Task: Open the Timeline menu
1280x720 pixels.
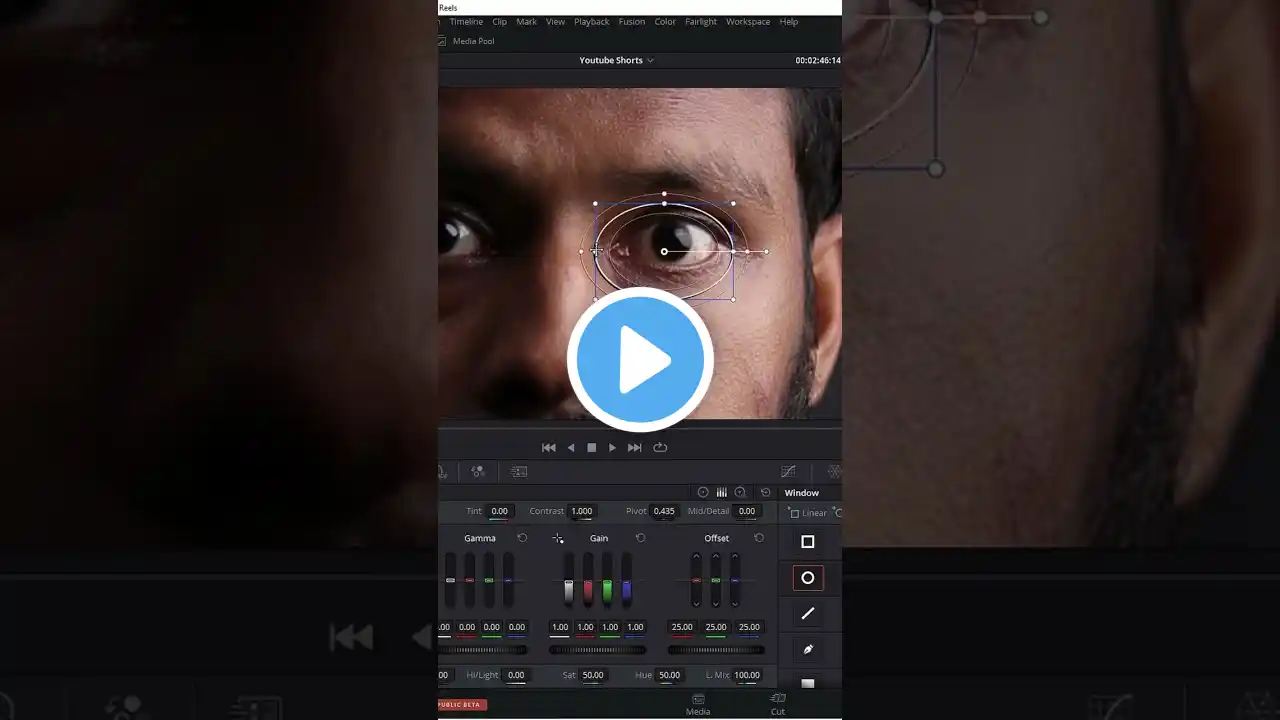Action: click(466, 22)
